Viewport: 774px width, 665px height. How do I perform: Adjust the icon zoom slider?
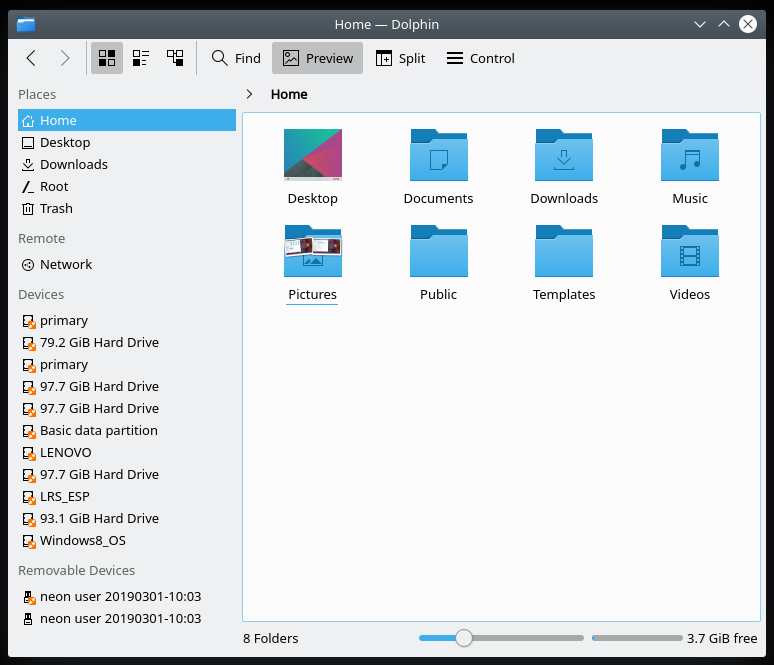pos(463,638)
